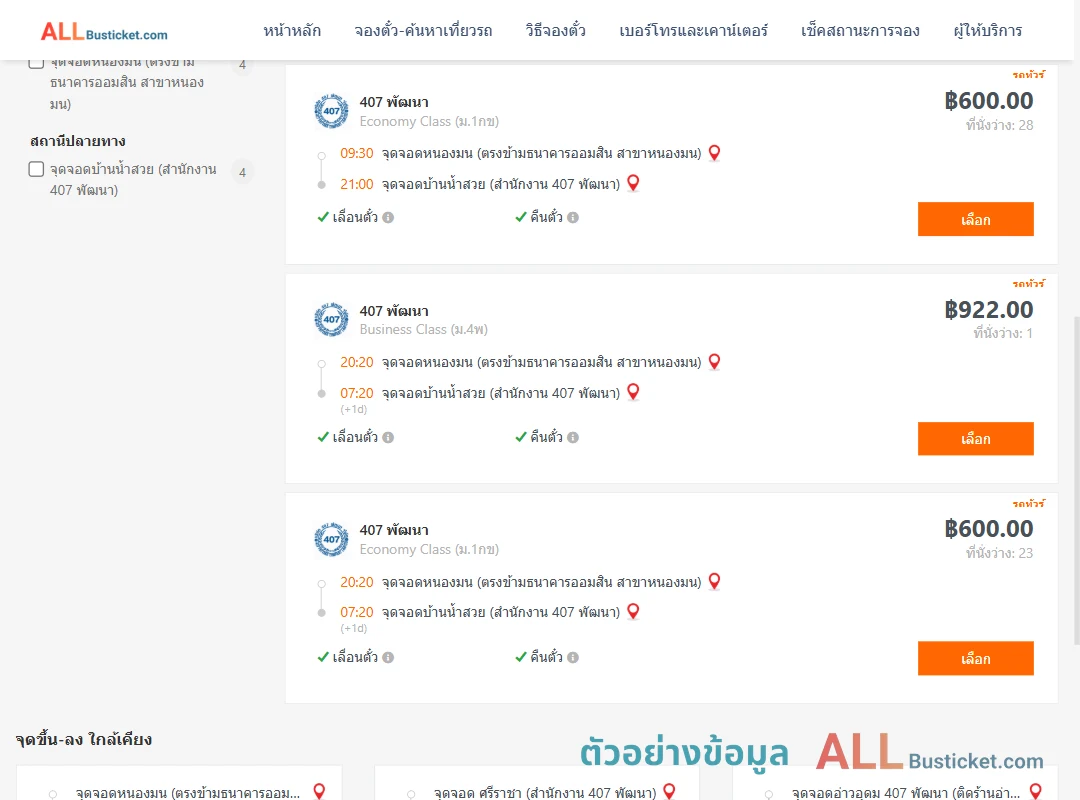
Task: Click ฿922.00 price text
Action: click(x=988, y=310)
